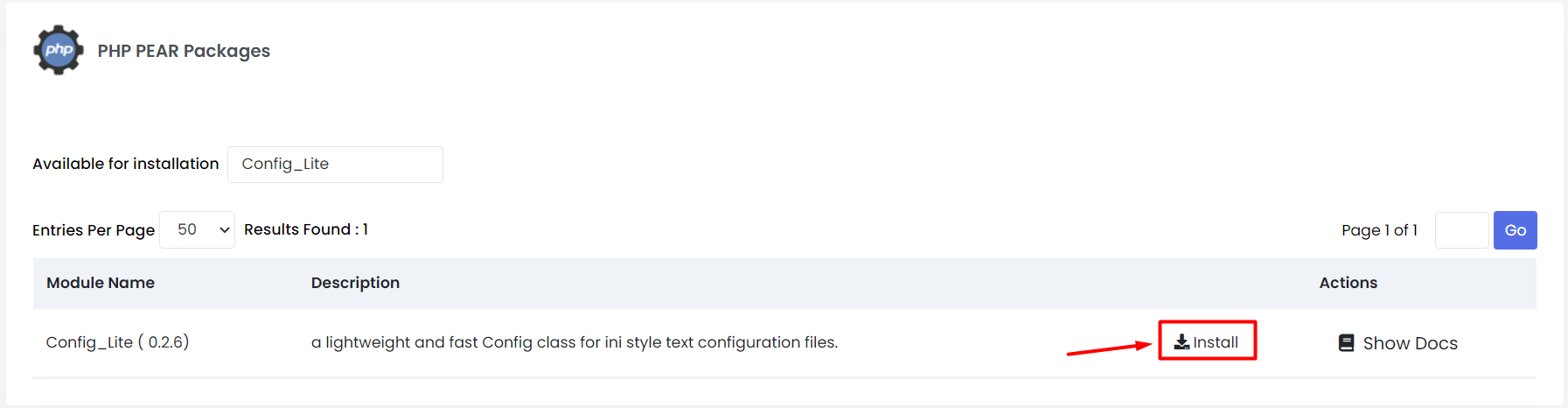Click the Description column header
Viewport: 1568px width, 408px height.
click(355, 283)
